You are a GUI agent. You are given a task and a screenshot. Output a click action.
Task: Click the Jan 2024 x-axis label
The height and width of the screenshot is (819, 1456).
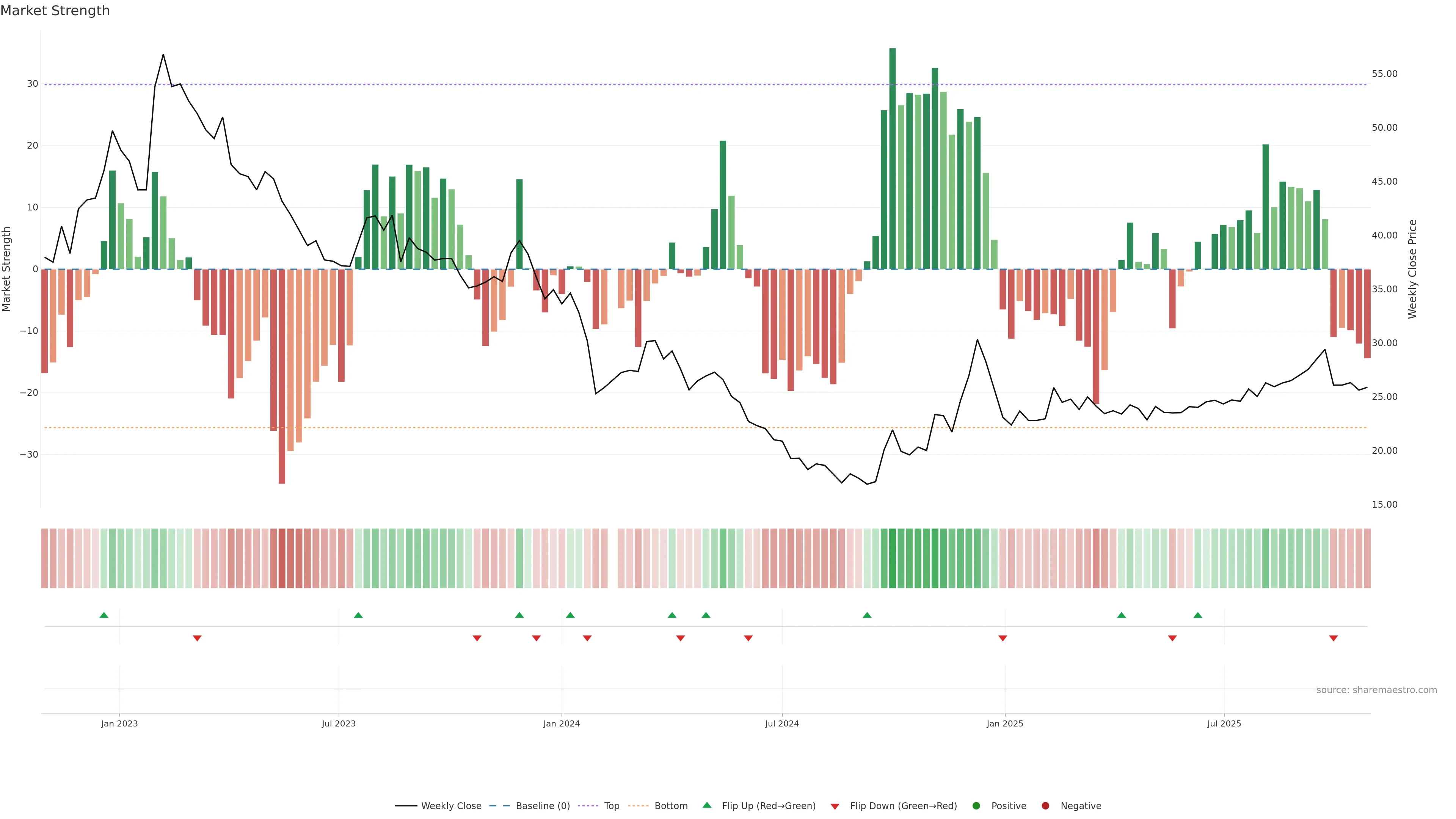561,723
